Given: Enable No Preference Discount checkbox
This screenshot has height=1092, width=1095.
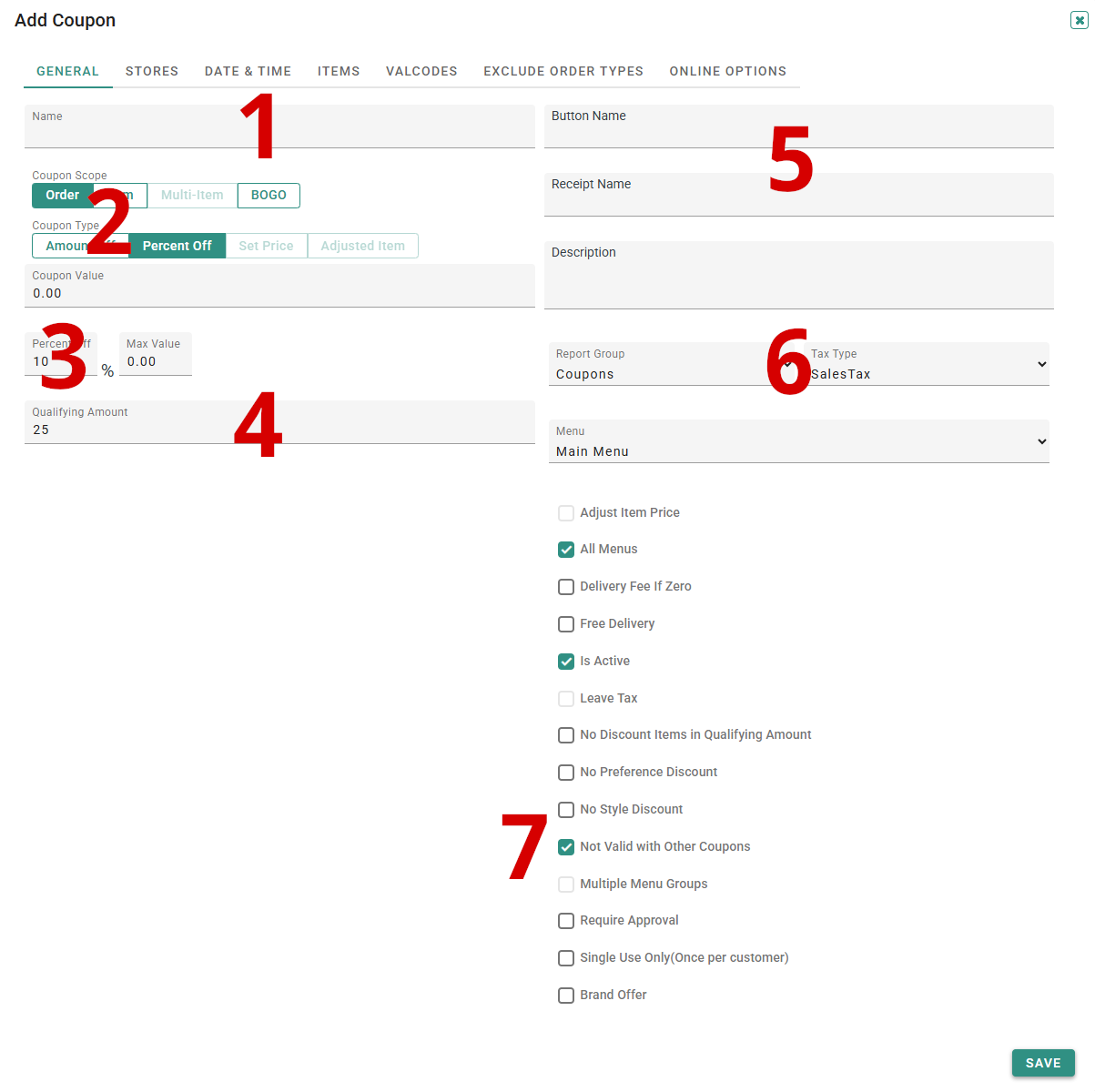Looking at the screenshot, I should click(x=566, y=773).
